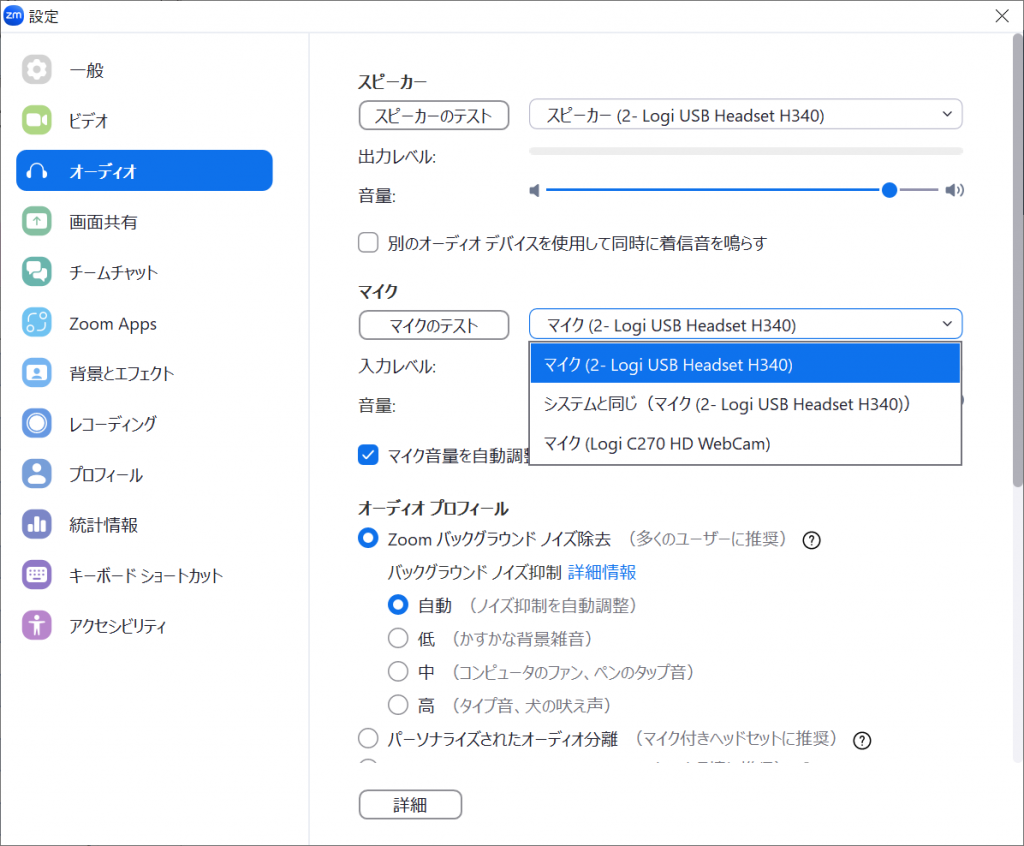Click マイクのテスト button
This screenshot has width=1024, height=846.
pos(434,325)
